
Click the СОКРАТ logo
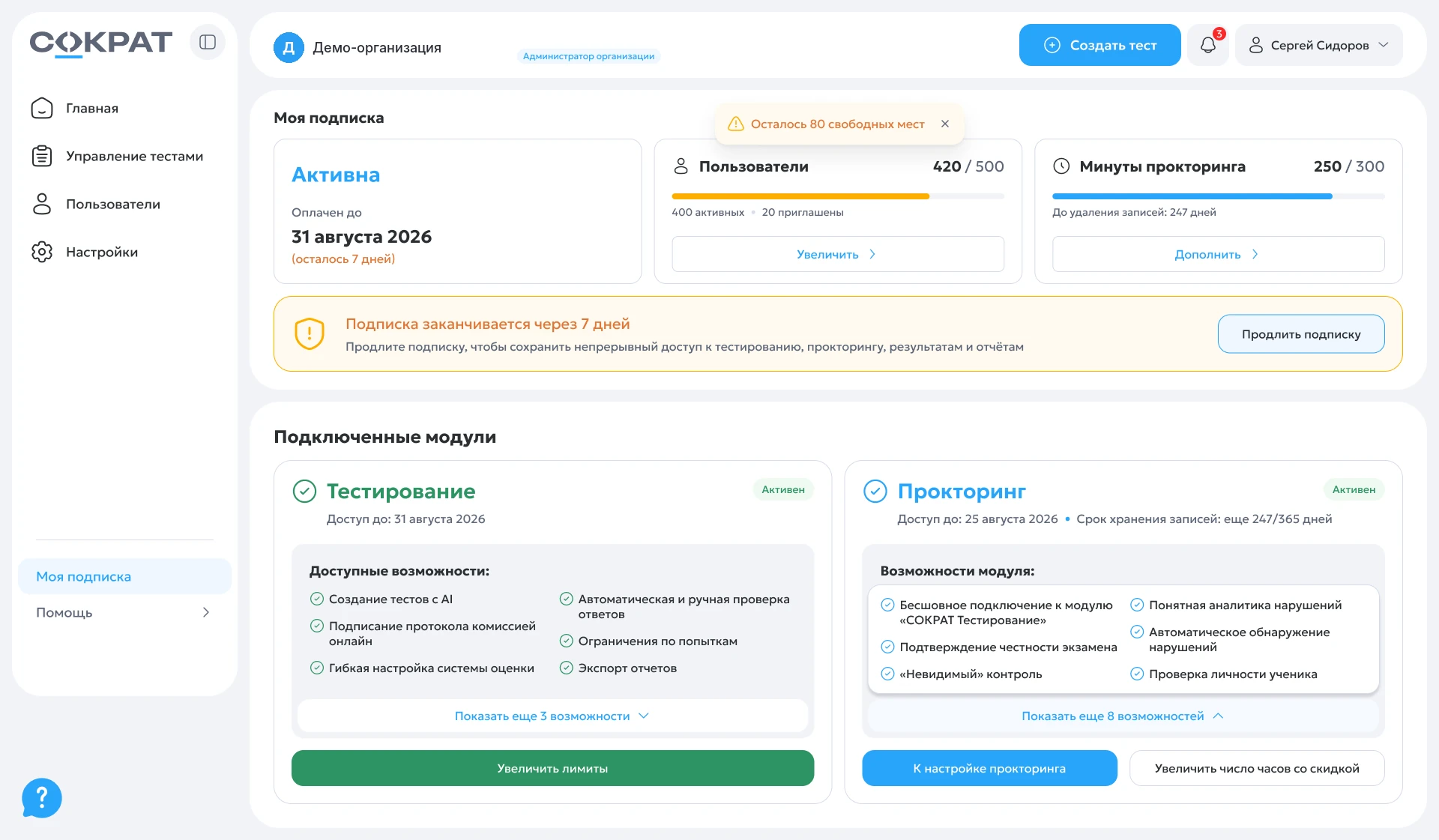(x=100, y=43)
